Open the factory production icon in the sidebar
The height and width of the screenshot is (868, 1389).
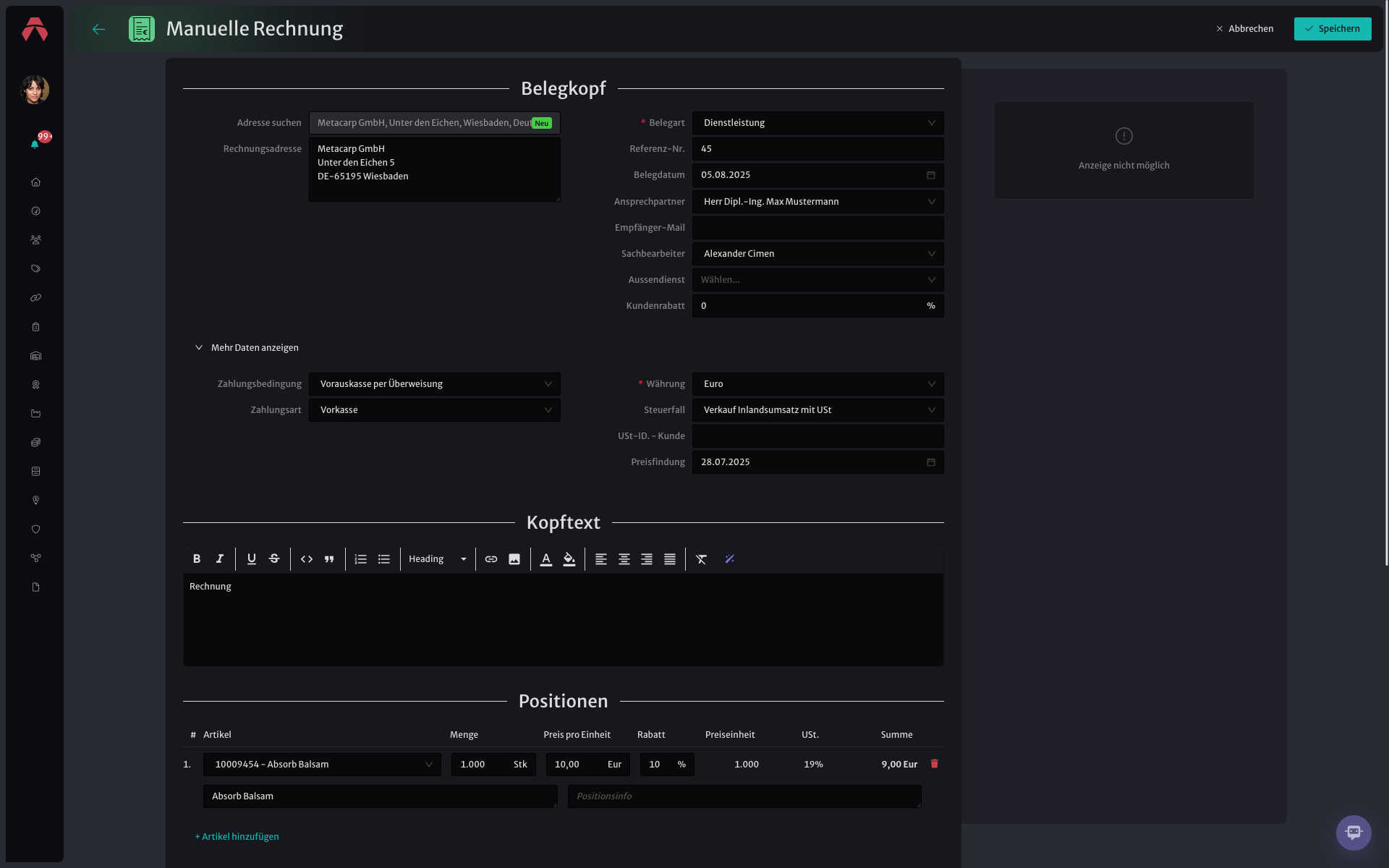click(35, 414)
